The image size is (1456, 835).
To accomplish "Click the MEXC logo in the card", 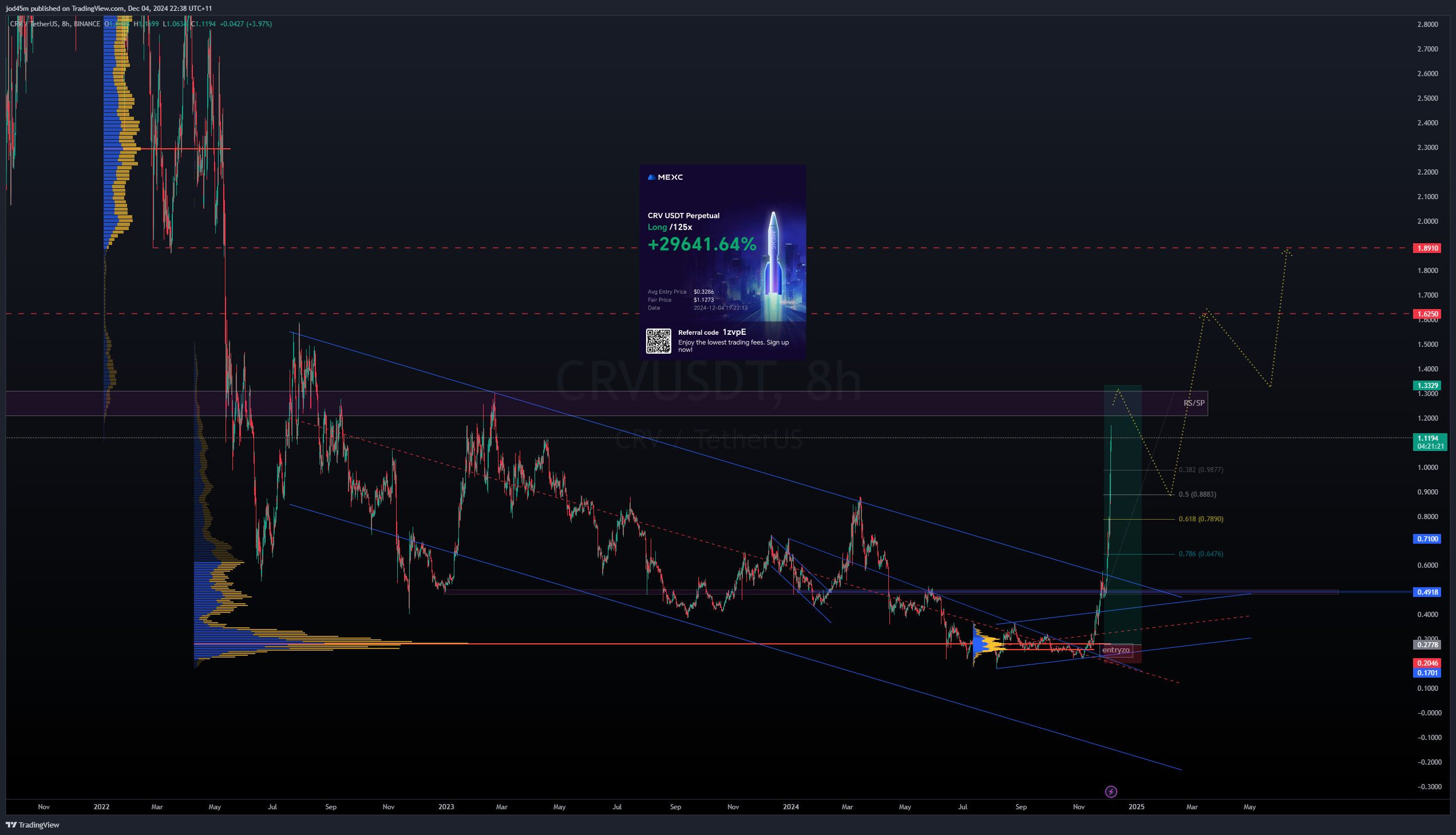I will click(x=665, y=177).
